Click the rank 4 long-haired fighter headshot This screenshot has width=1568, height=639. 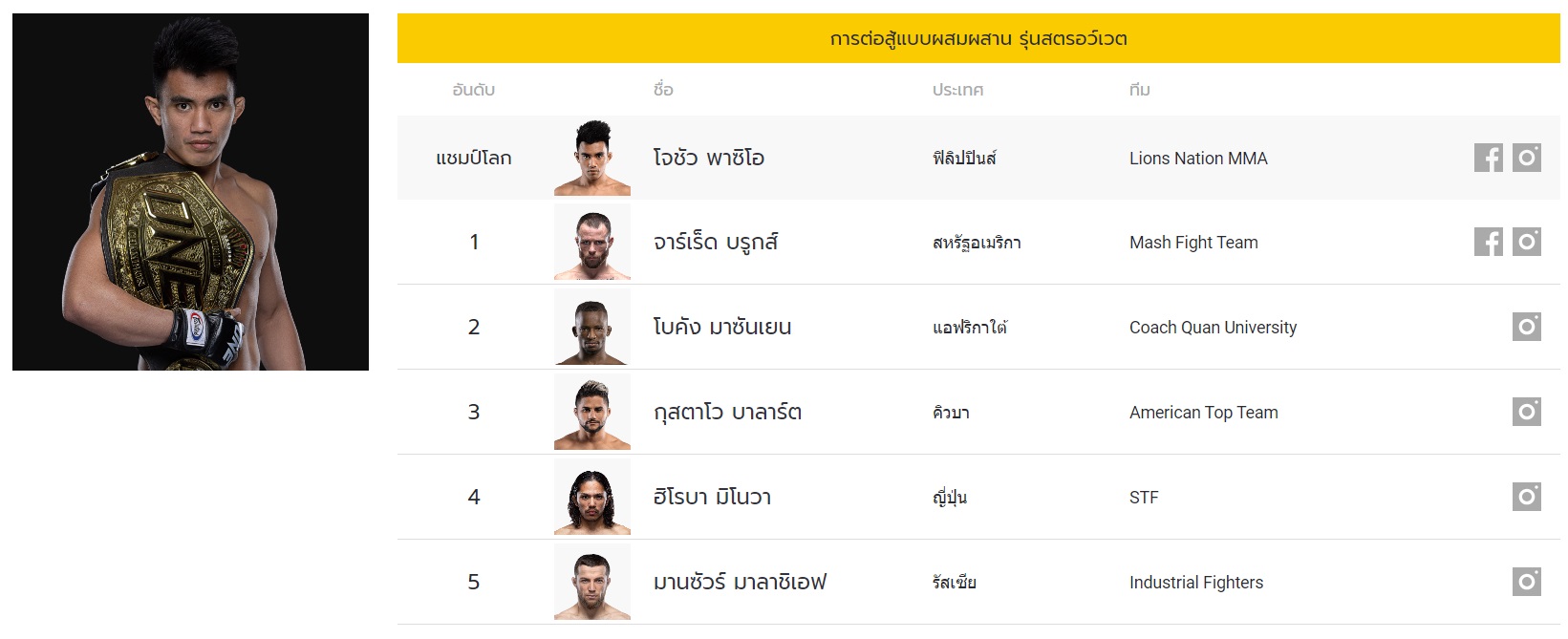pos(592,497)
